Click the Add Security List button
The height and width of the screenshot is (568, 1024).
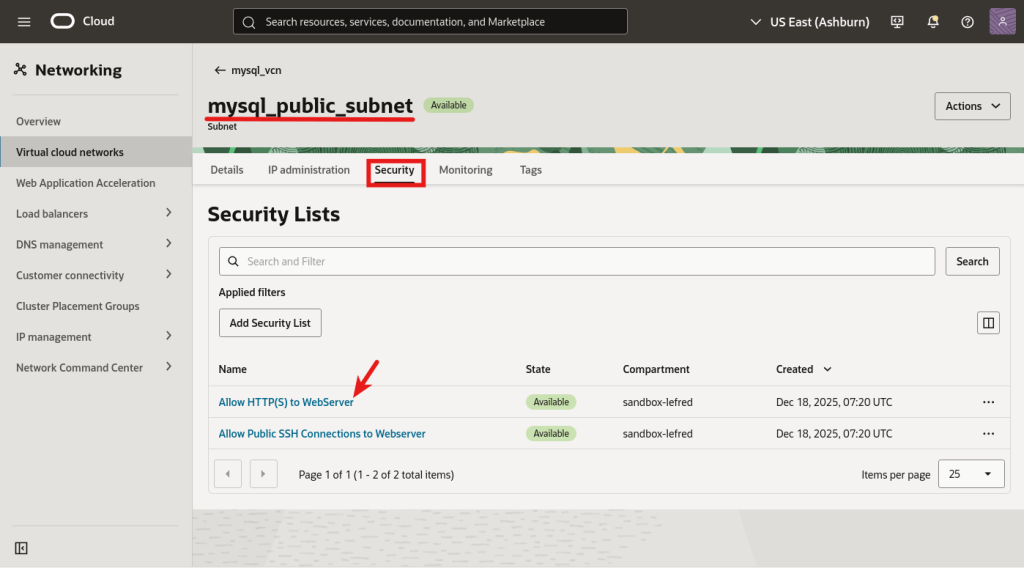[x=270, y=323]
